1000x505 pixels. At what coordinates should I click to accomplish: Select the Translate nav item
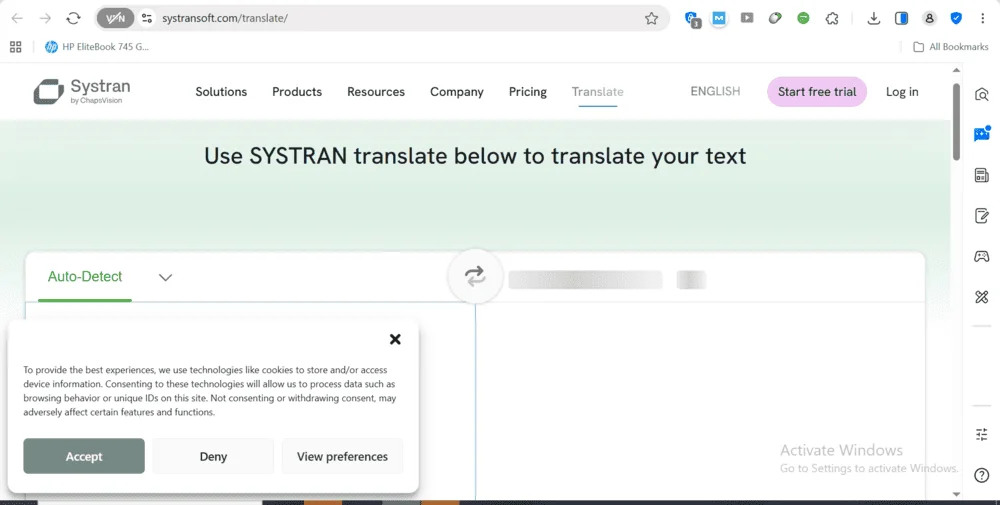pos(598,92)
